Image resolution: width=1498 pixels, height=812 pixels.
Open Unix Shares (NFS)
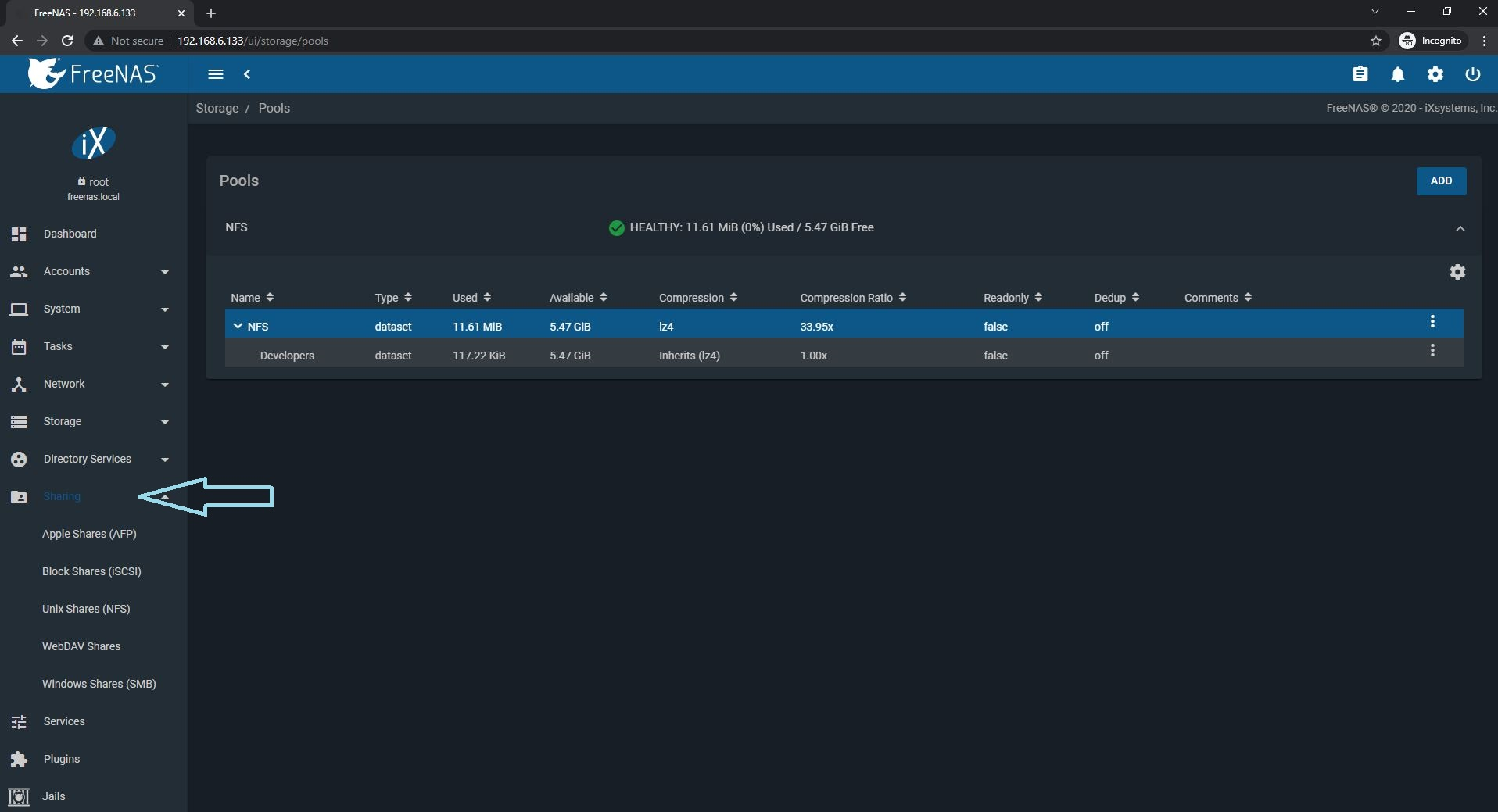[x=86, y=609]
